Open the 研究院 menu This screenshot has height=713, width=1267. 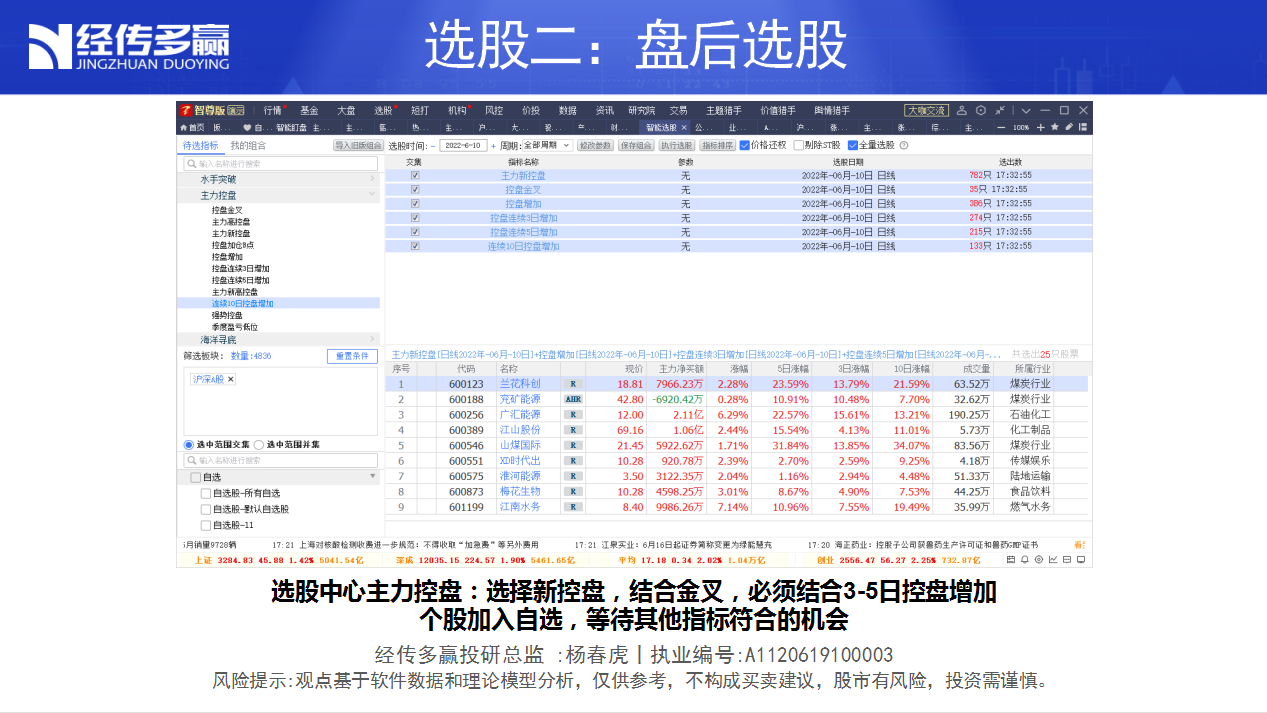[641, 110]
